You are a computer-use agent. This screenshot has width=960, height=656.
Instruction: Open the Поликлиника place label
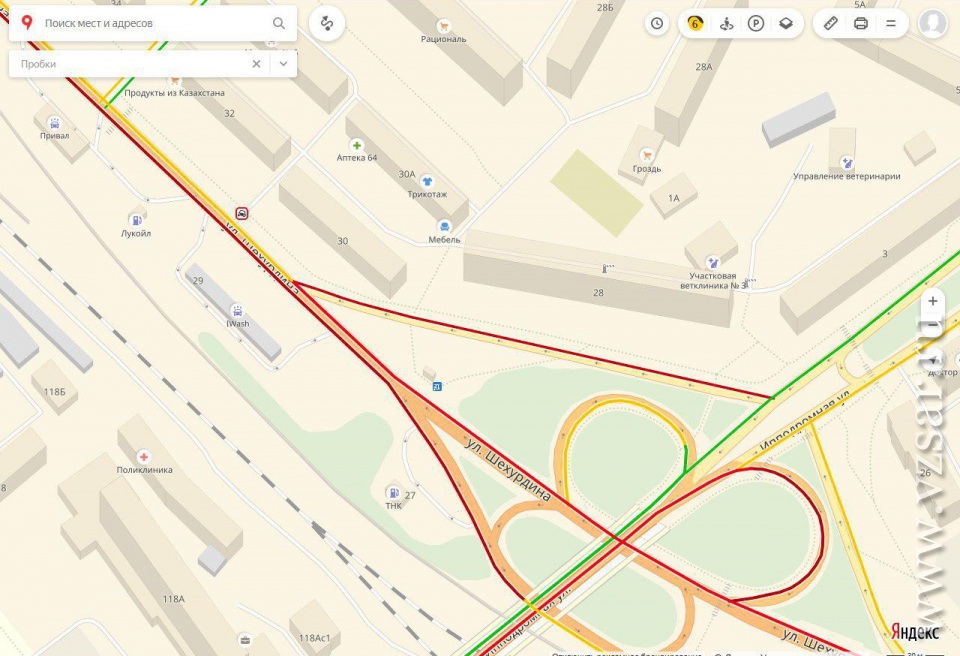(144, 470)
